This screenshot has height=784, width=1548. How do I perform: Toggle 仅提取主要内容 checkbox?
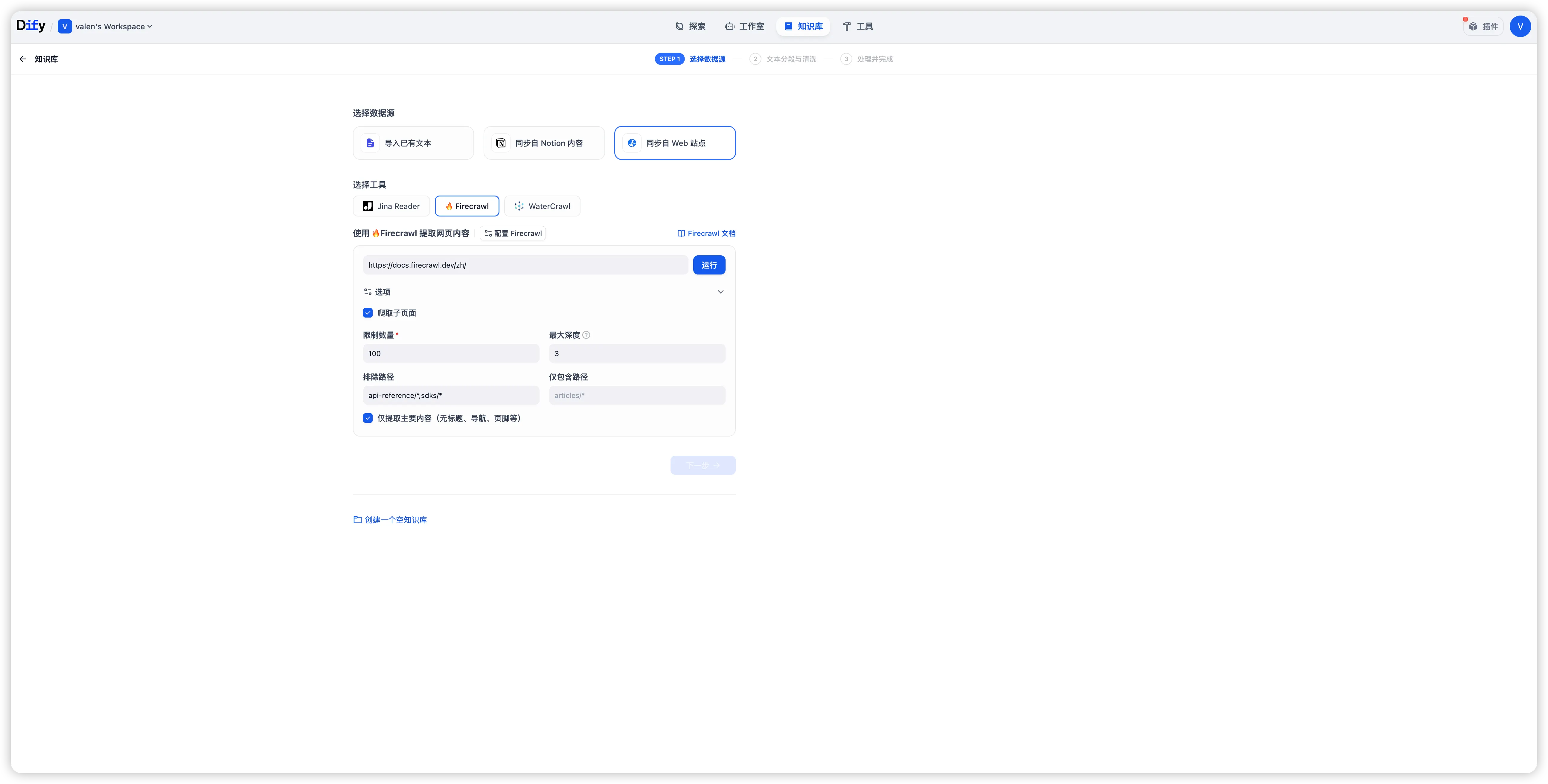(368, 418)
